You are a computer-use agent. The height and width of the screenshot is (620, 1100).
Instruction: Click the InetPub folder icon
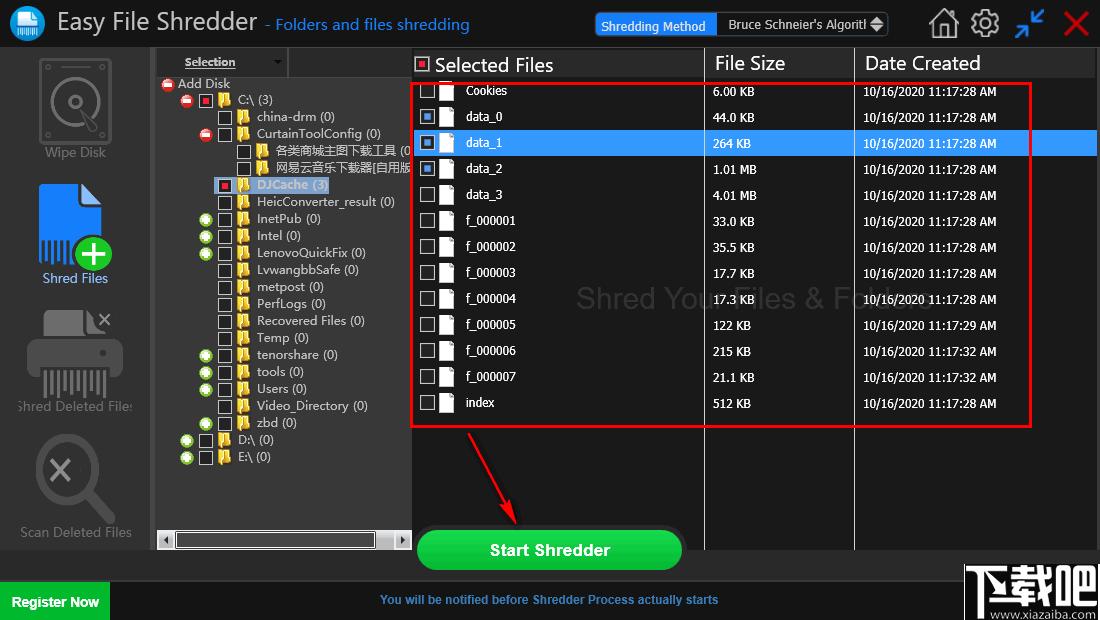point(243,219)
